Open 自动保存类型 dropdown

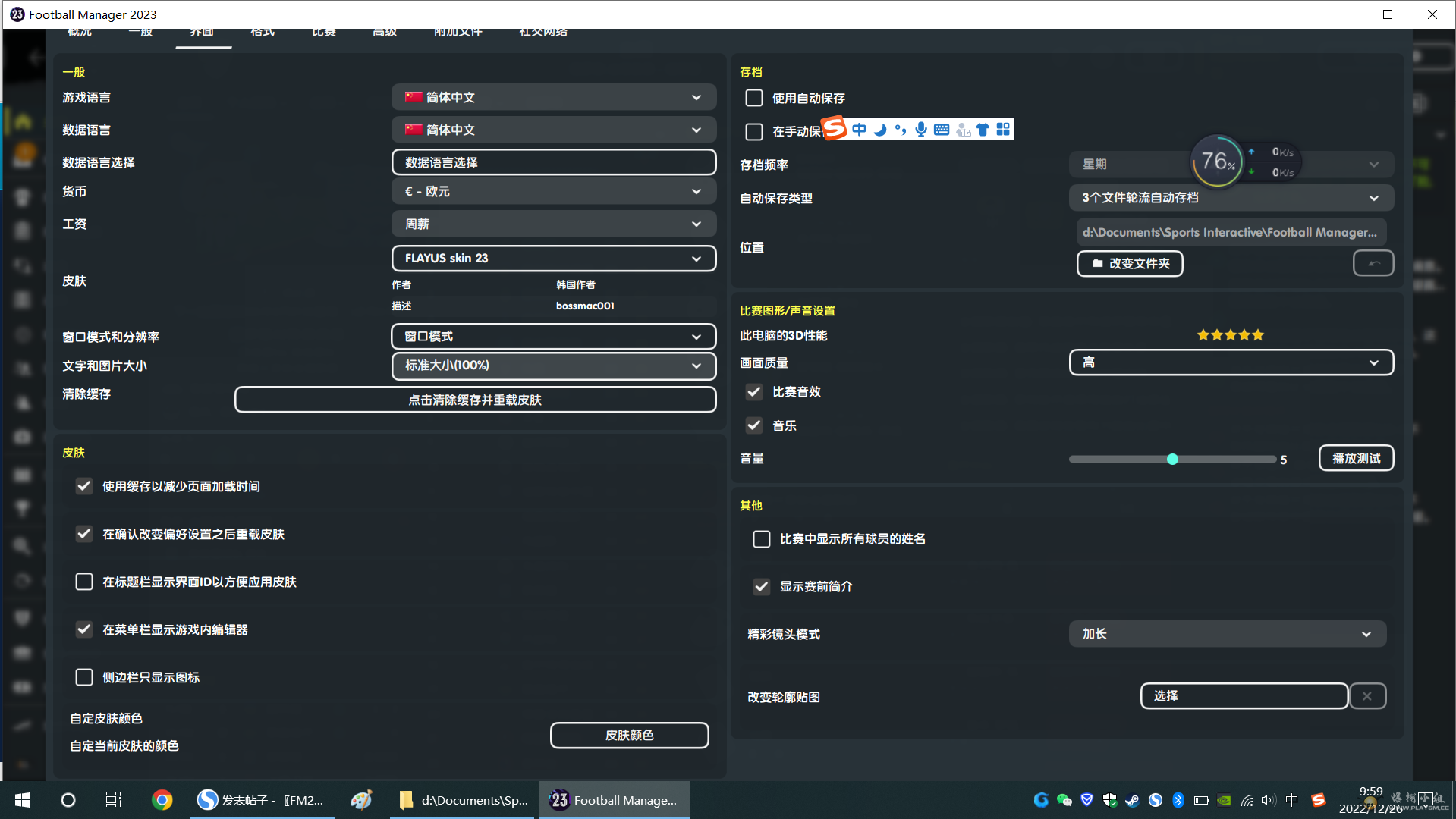(x=1231, y=198)
